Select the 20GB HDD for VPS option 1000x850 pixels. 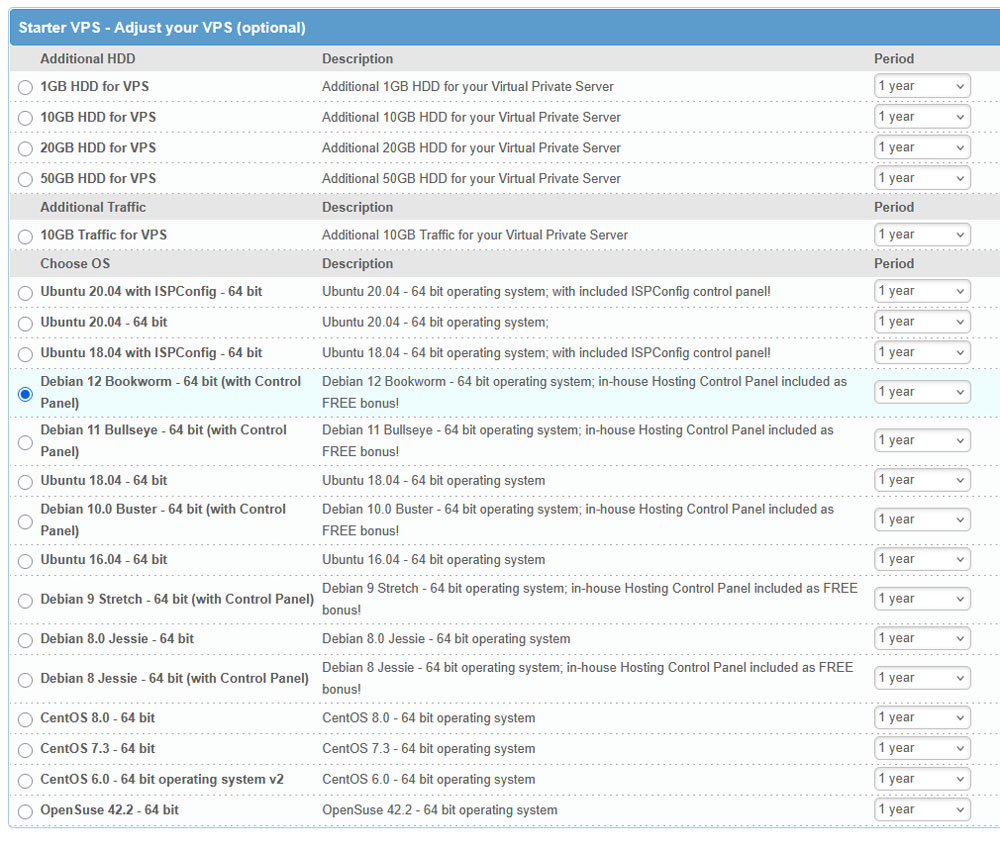click(x=25, y=147)
